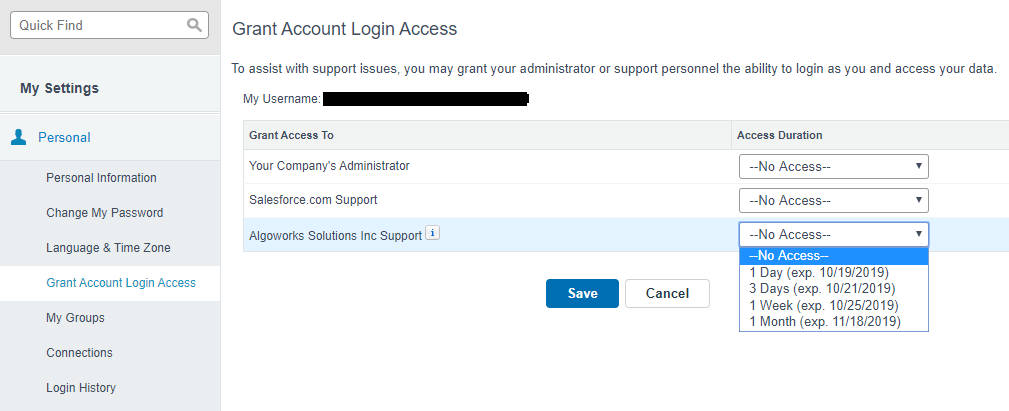Open Salesforce.com Support access duration dropdown
Screen dimensions: 1009x411
coord(833,200)
